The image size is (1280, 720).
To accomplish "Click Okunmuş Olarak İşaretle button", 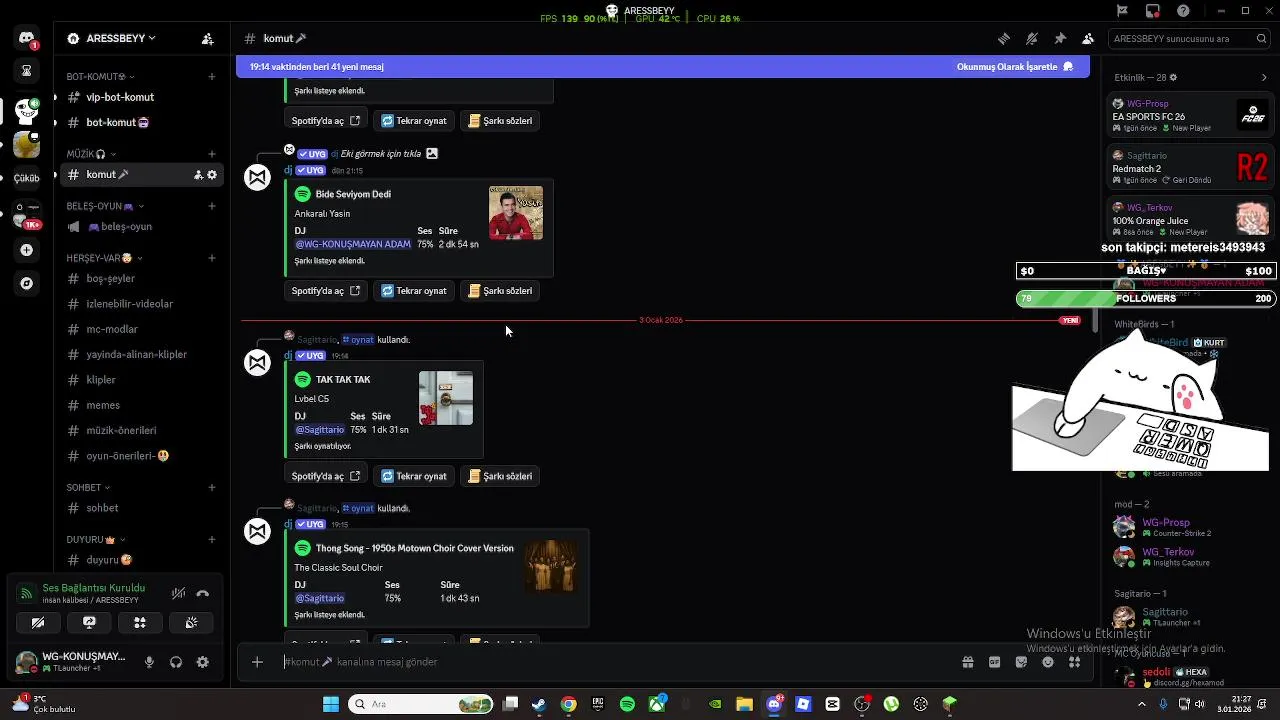I will click(1015, 67).
